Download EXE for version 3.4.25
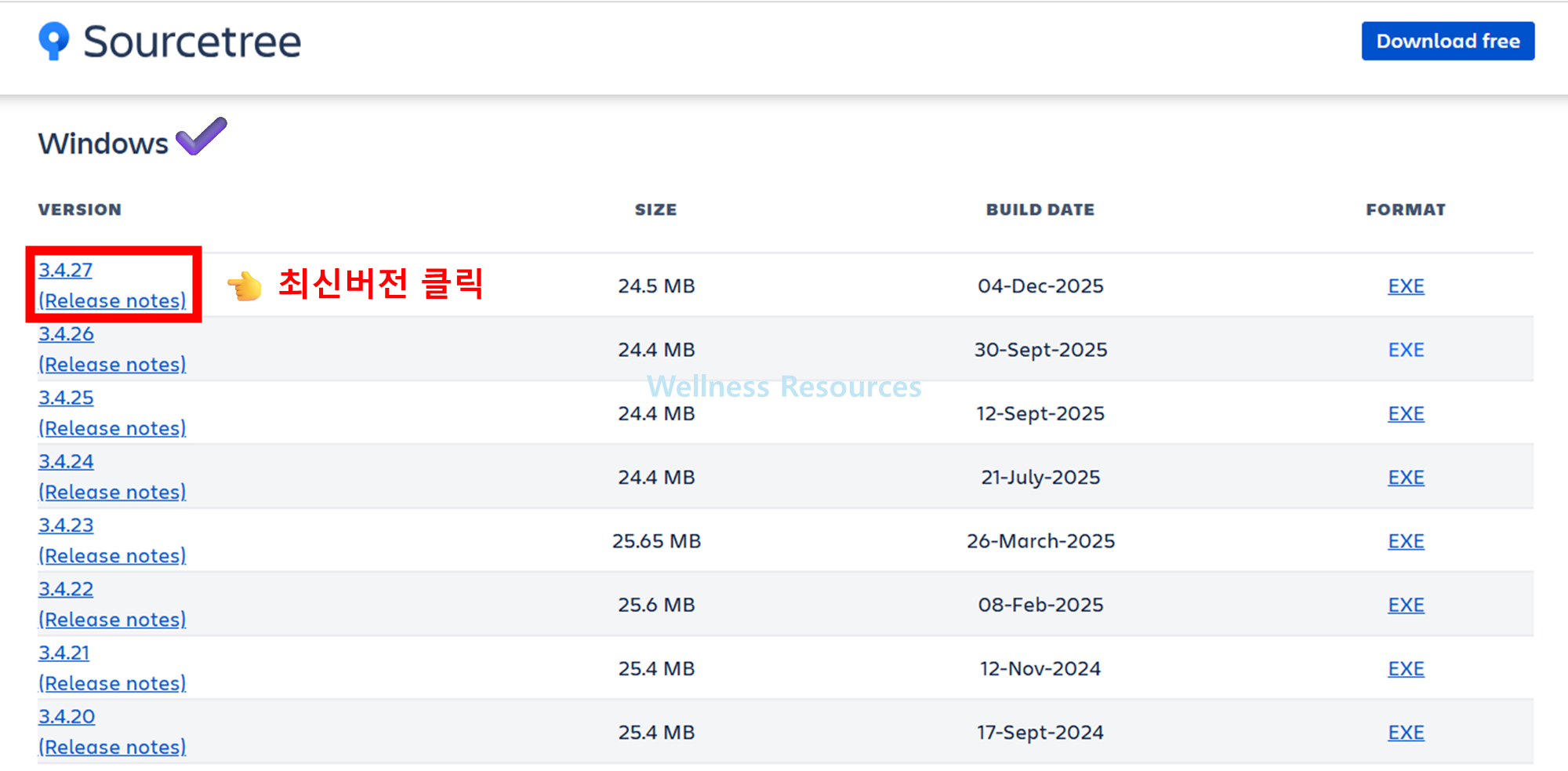This screenshot has width=1568, height=771. point(1406,413)
